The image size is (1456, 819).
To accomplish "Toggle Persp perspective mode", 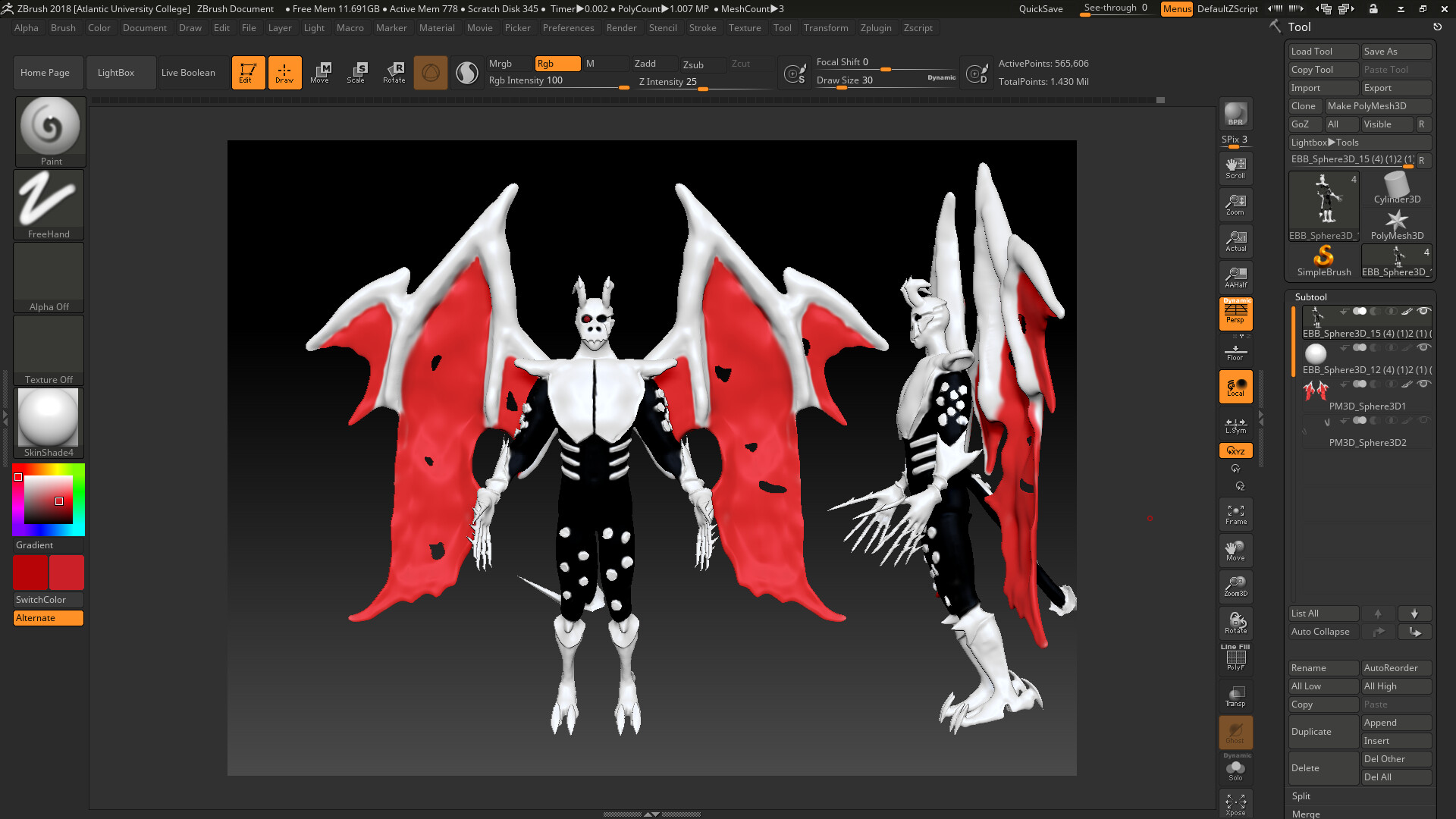I will click(x=1235, y=313).
